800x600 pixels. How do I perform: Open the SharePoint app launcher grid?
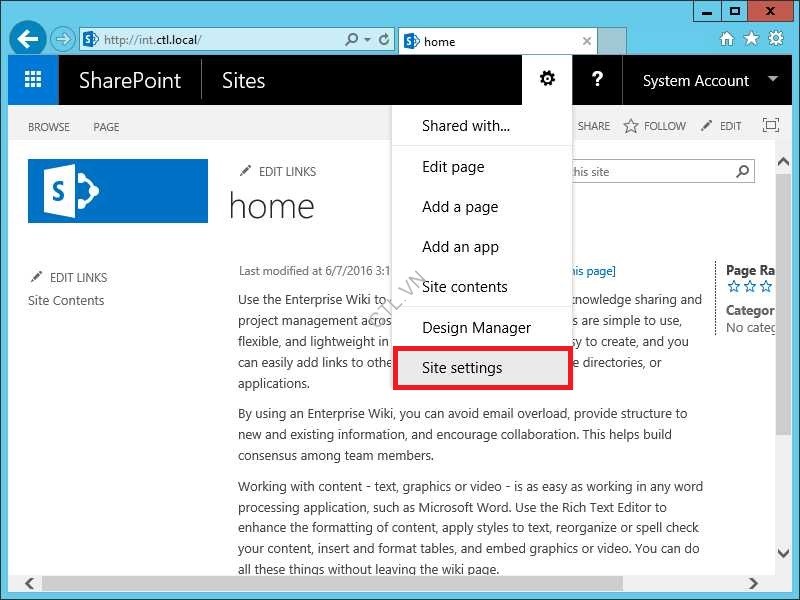click(x=33, y=80)
